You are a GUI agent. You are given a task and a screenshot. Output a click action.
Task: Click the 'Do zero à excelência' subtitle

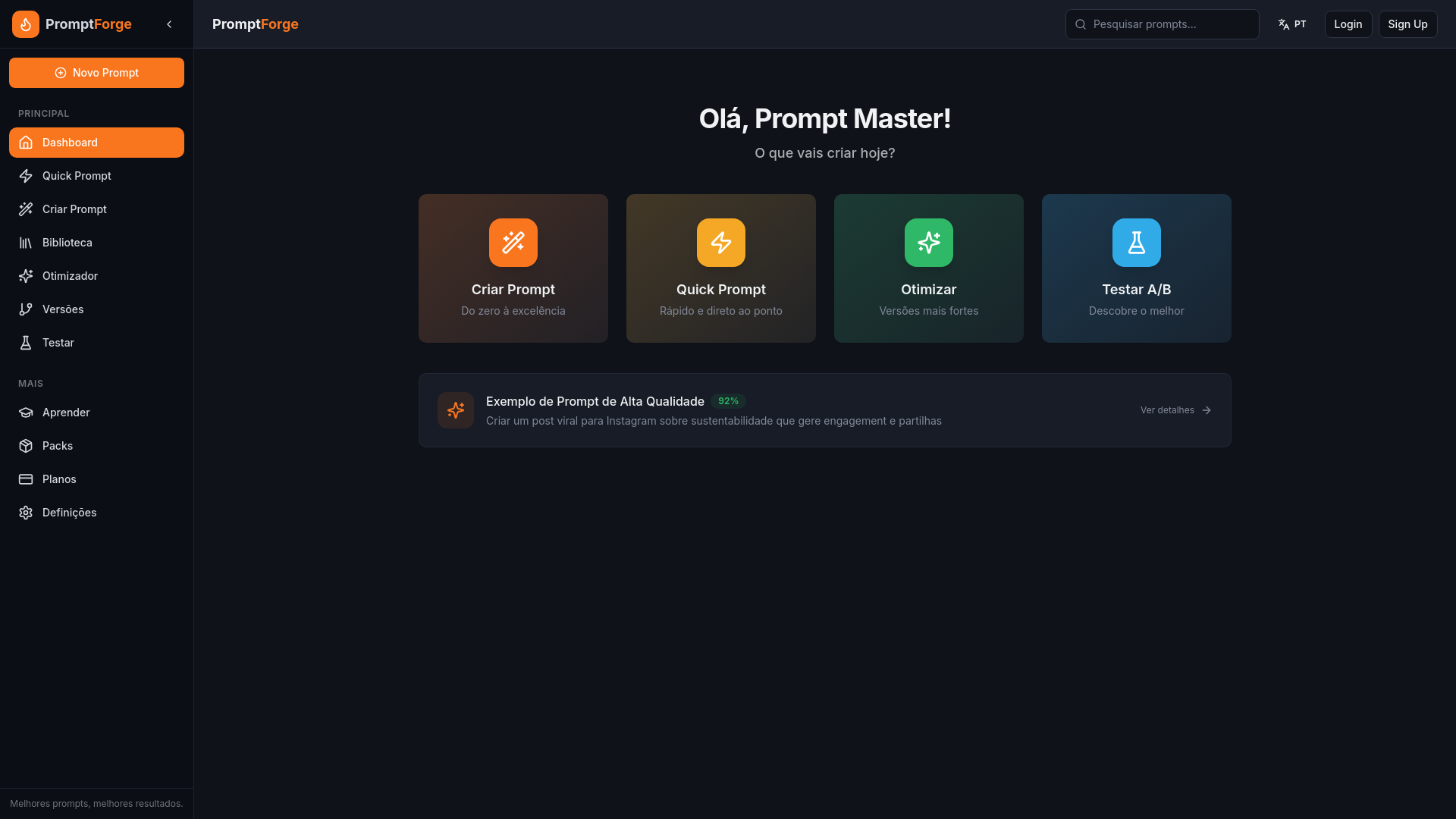point(513,311)
